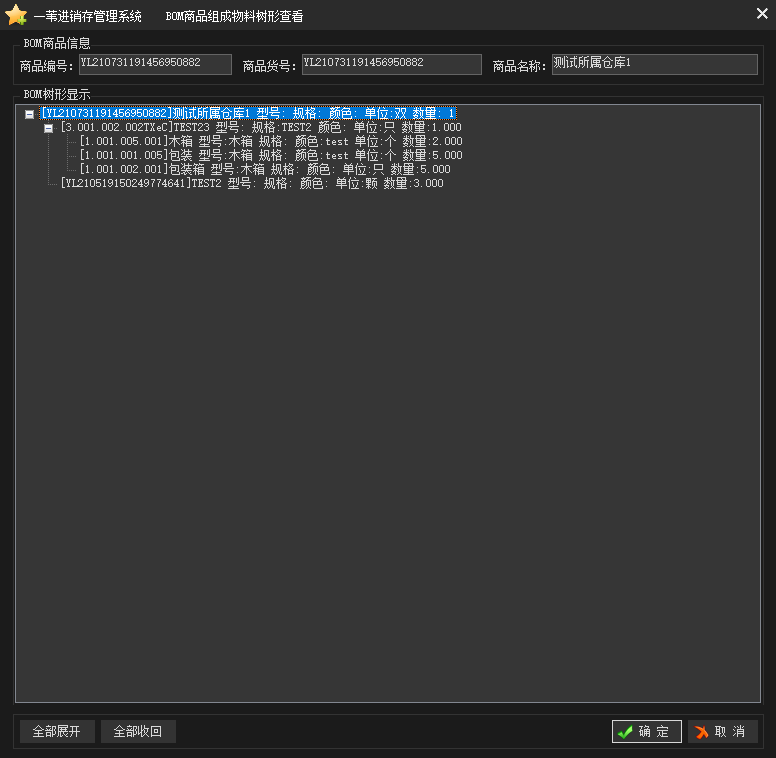Click the 商品货号 input field
The image size is (776, 758).
tap(391, 64)
